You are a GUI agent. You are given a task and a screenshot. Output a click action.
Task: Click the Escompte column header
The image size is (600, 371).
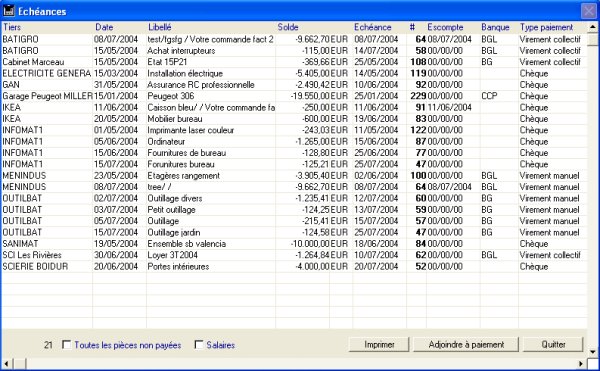[x=445, y=27]
